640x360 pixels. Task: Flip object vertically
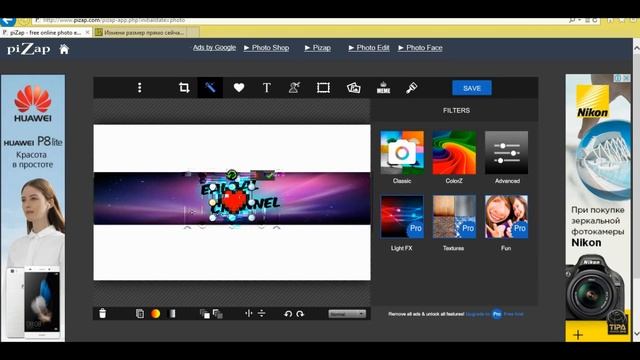262,313
